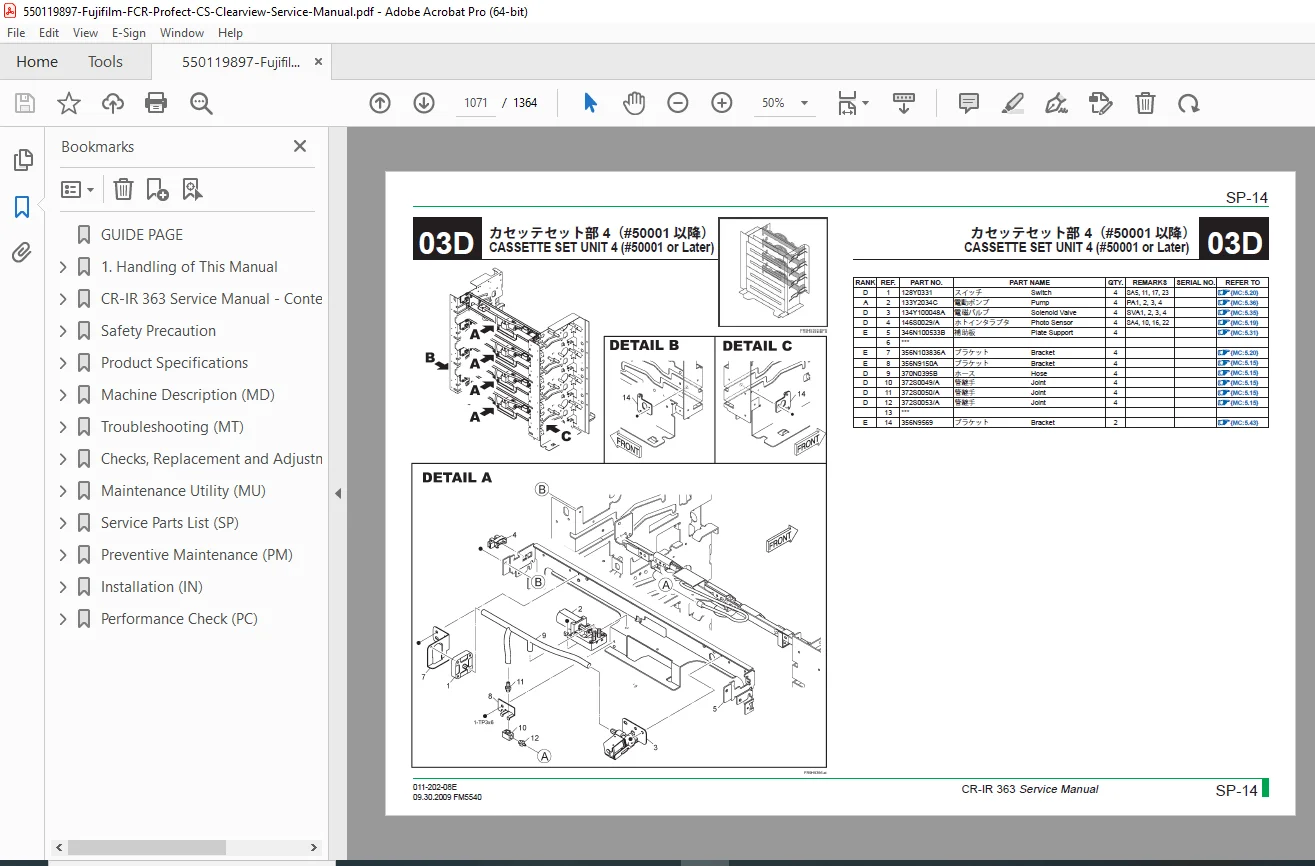This screenshot has width=1315, height=866.
Task: Go to the next page using down arrow
Action: tap(424, 103)
